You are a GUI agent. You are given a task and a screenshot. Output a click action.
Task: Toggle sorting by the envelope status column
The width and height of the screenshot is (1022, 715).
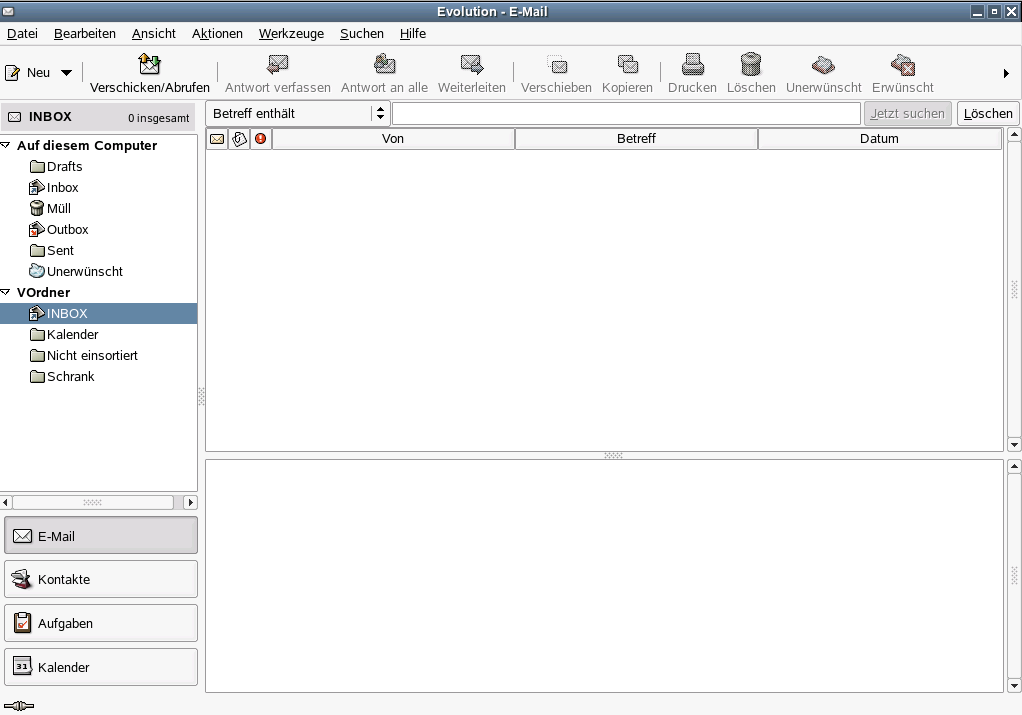216,138
